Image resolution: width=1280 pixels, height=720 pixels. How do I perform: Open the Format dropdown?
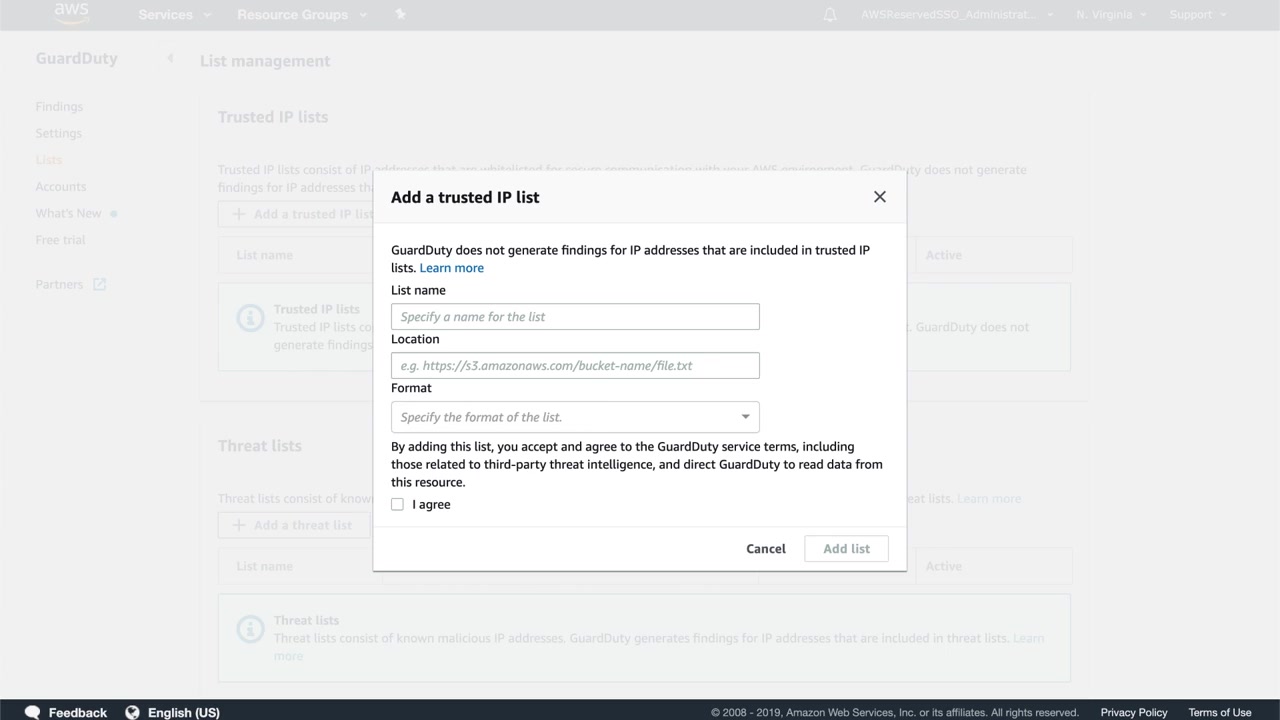tap(575, 417)
